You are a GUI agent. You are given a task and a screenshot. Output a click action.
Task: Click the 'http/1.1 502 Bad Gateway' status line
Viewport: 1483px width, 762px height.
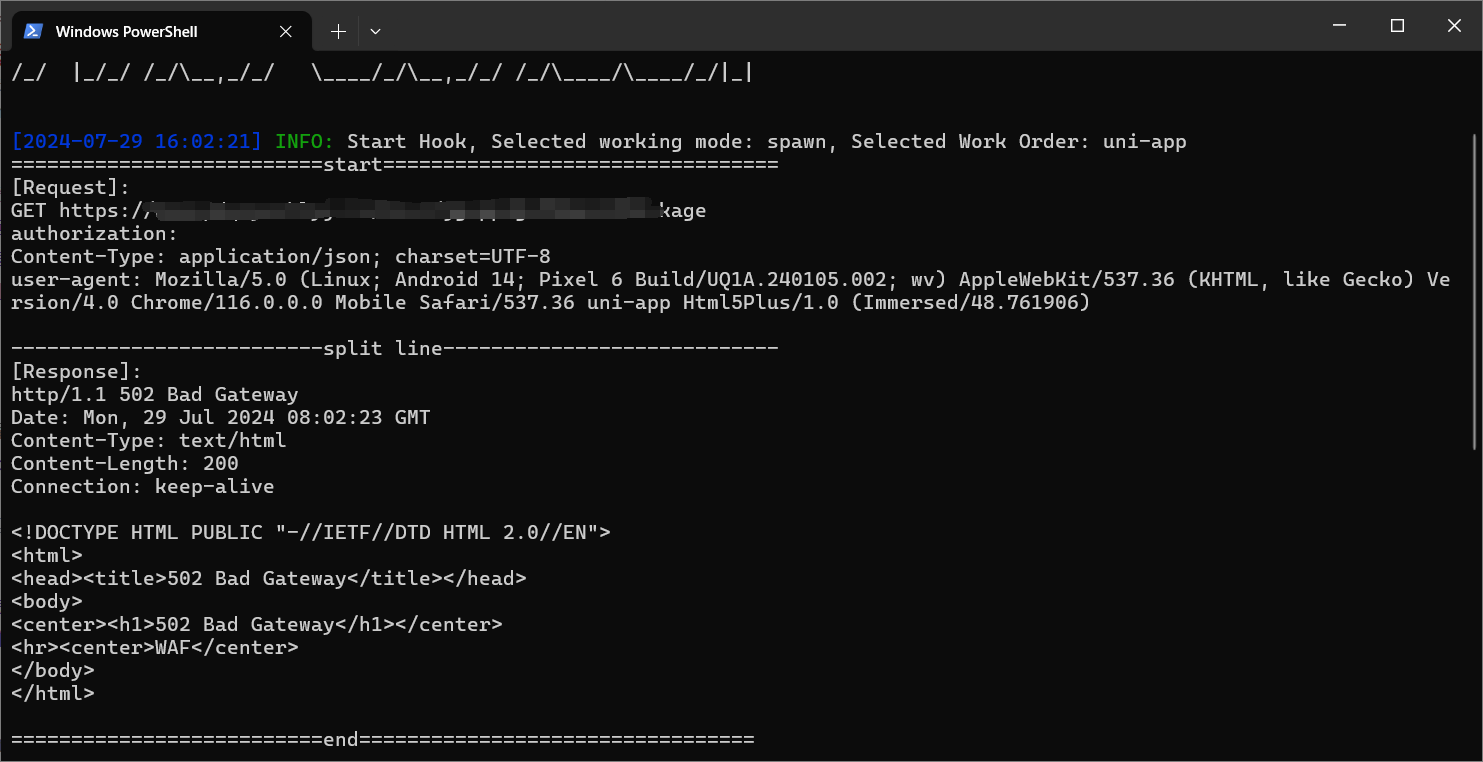click(x=155, y=394)
